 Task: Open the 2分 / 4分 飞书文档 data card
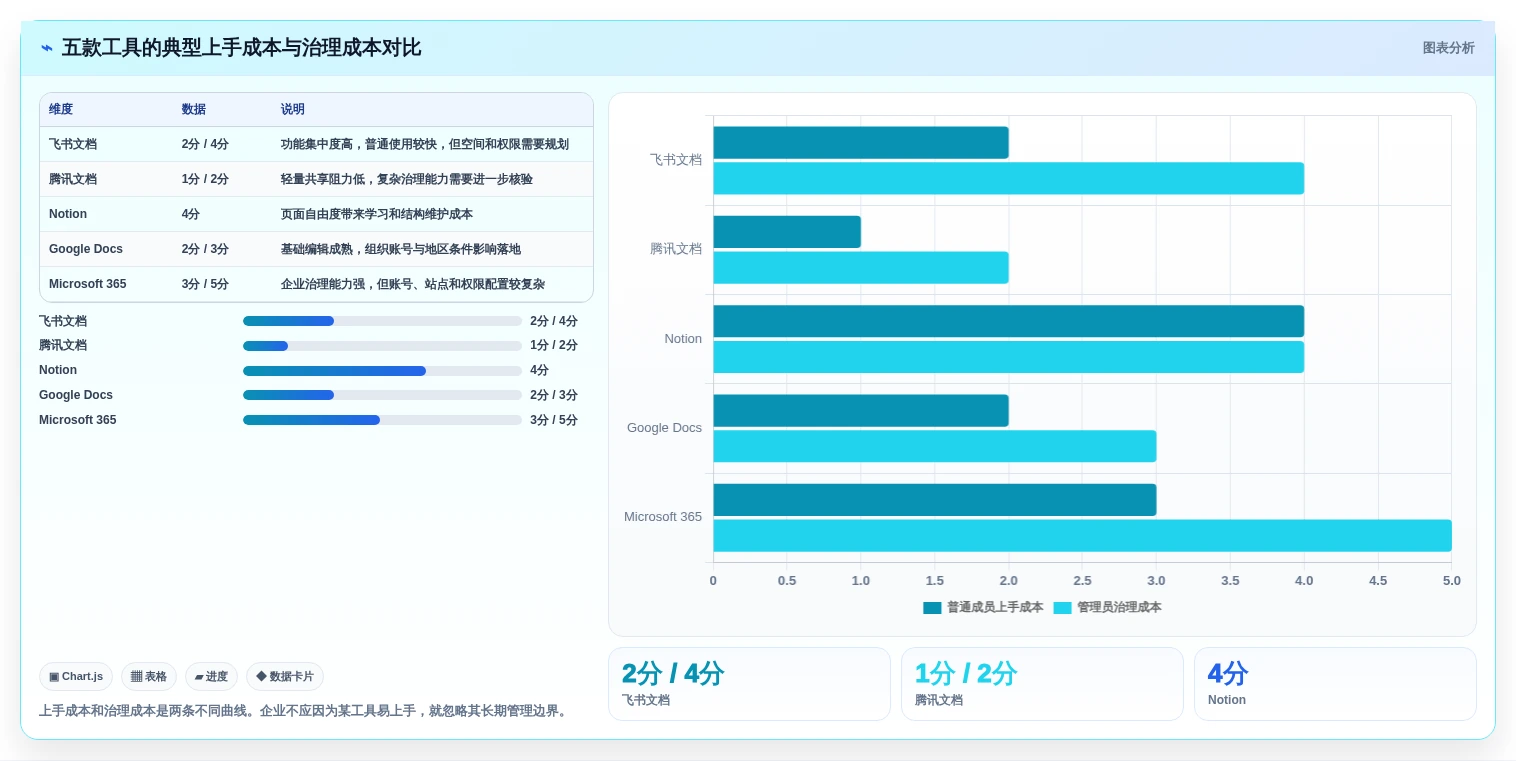749,684
